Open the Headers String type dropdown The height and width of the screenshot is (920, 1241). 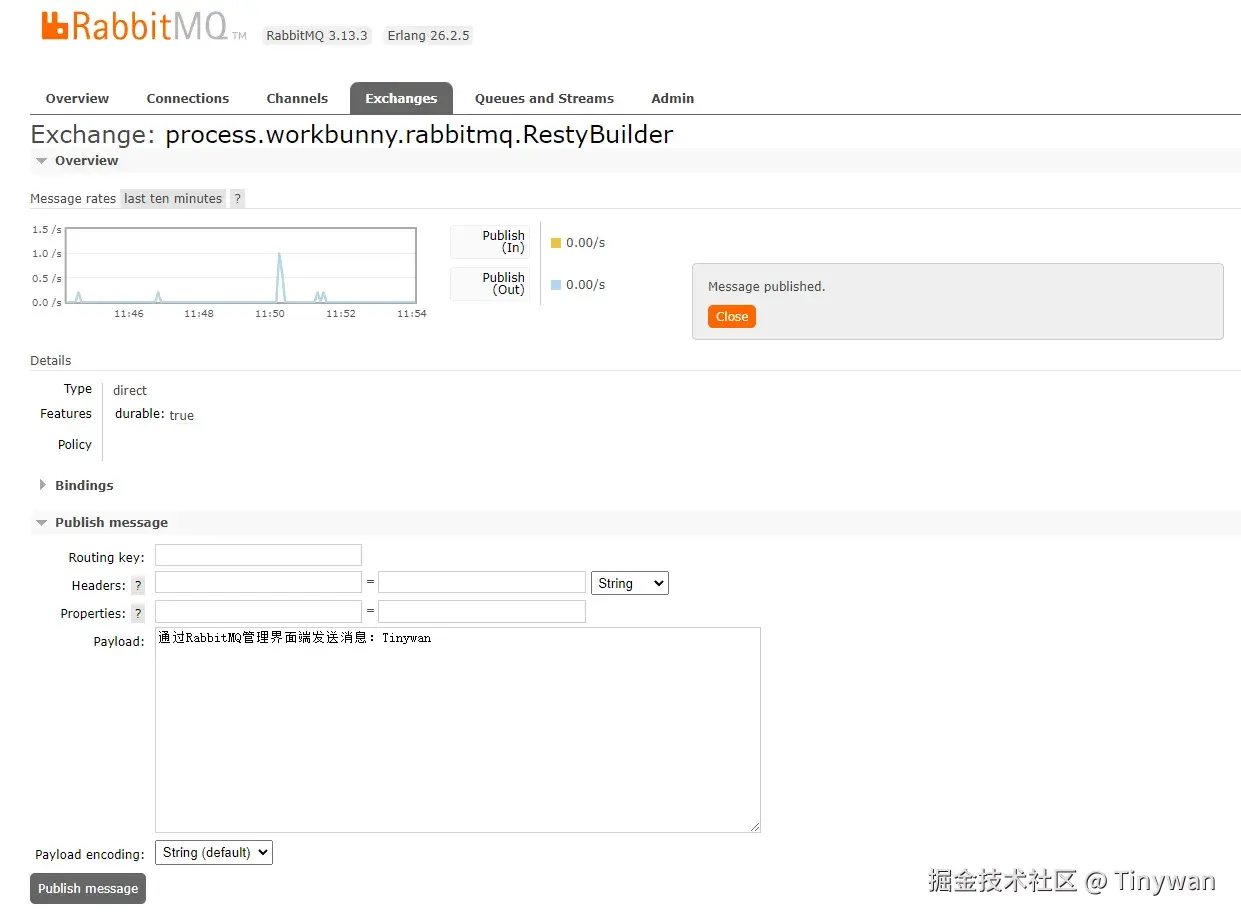pos(630,583)
